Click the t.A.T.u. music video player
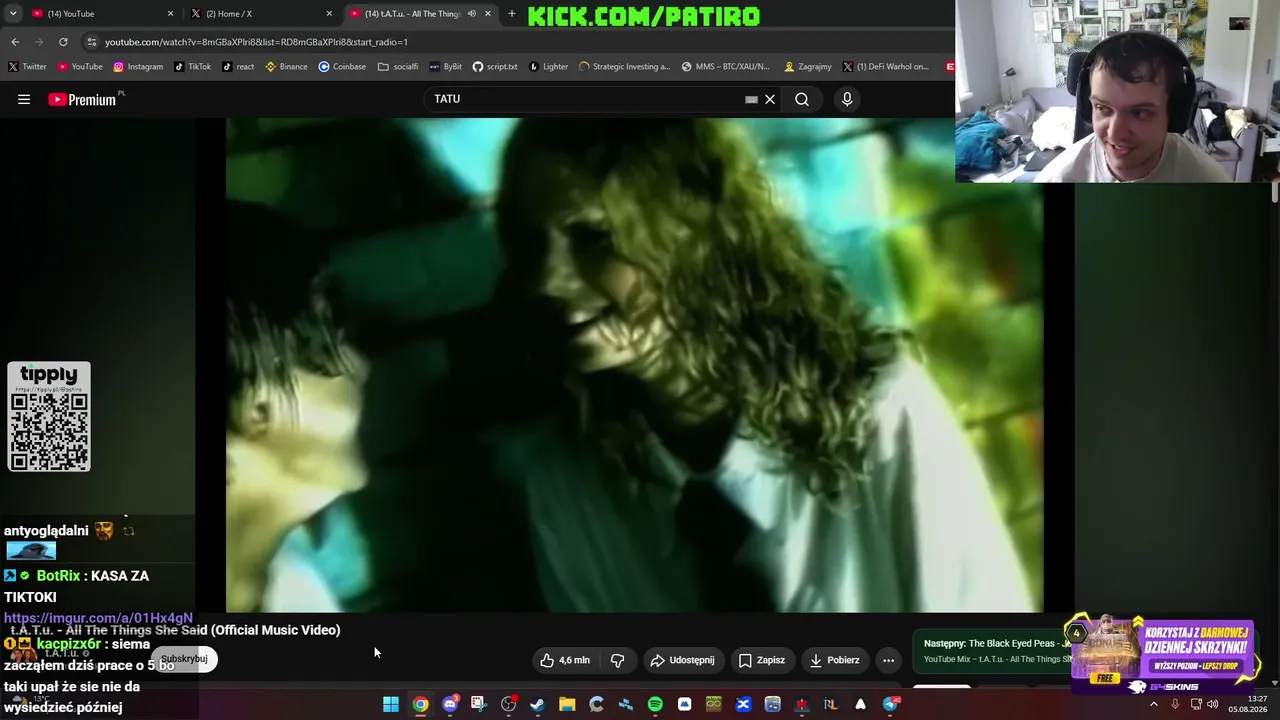The width and height of the screenshot is (1280, 720). pyautogui.click(x=634, y=365)
